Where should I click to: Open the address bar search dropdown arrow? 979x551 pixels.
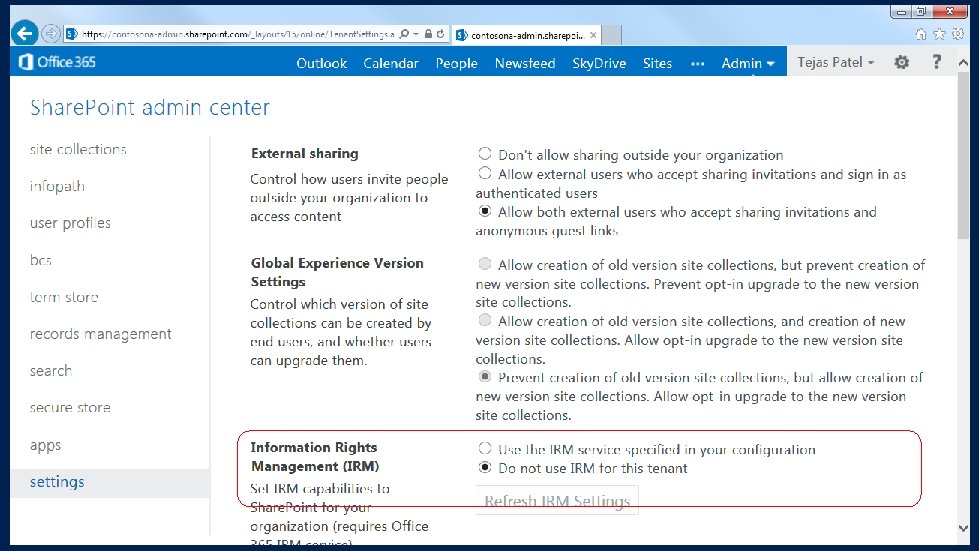pyautogui.click(x=416, y=34)
